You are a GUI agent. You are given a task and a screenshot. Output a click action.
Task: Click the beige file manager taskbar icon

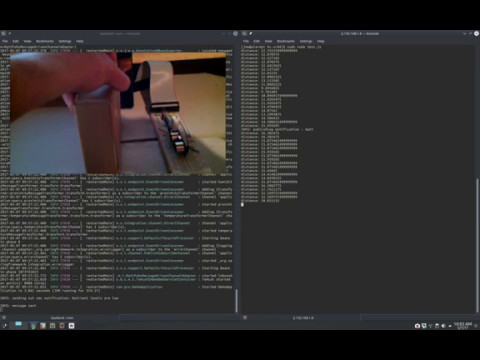point(52,326)
